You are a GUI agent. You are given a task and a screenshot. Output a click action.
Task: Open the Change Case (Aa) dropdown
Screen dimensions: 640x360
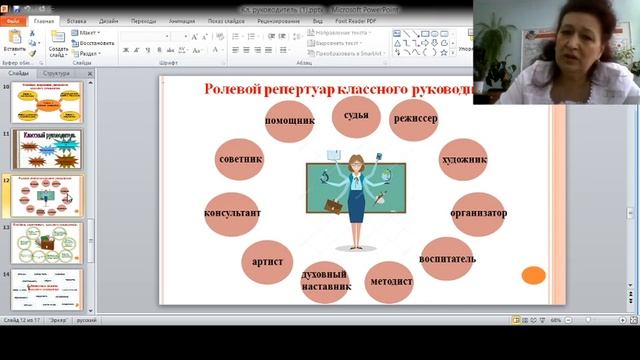point(197,50)
